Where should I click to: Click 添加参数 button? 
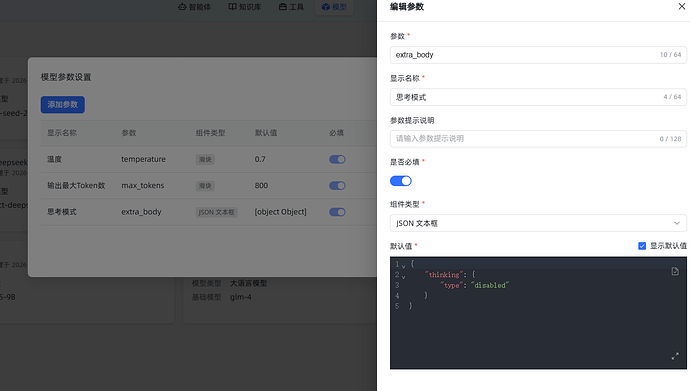(62, 105)
